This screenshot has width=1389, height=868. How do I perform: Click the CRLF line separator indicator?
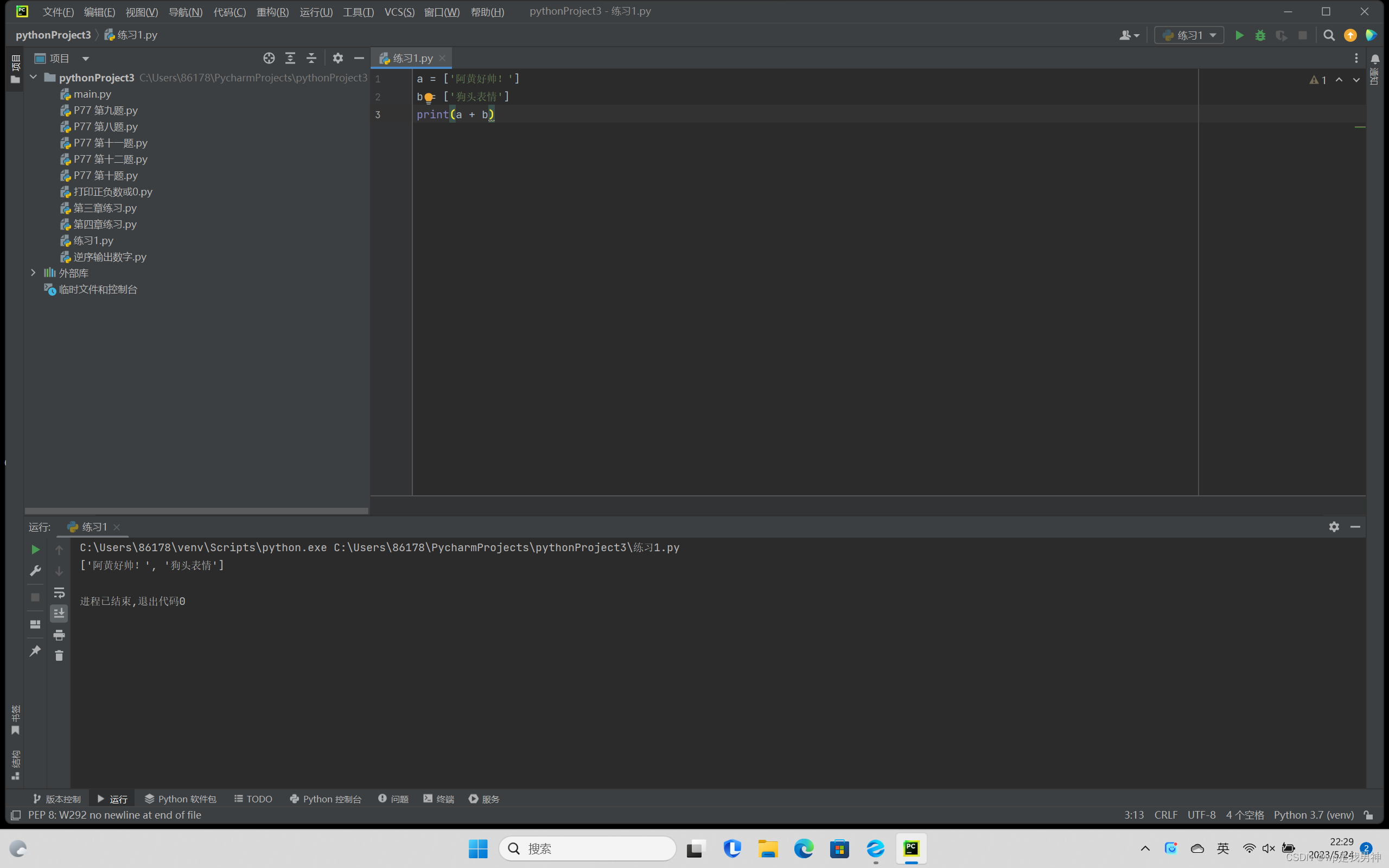click(x=1167, y=815)
